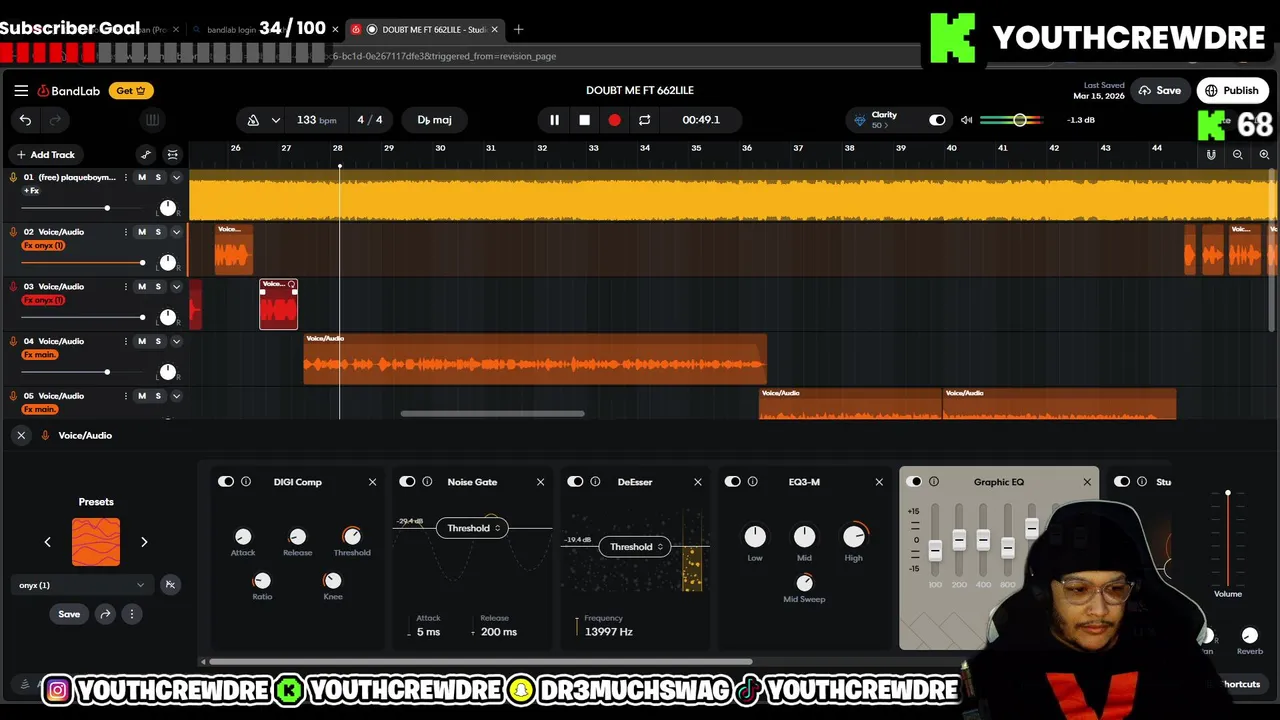Go to the next preset
The image size is (1280, 720).
[144, 542]
